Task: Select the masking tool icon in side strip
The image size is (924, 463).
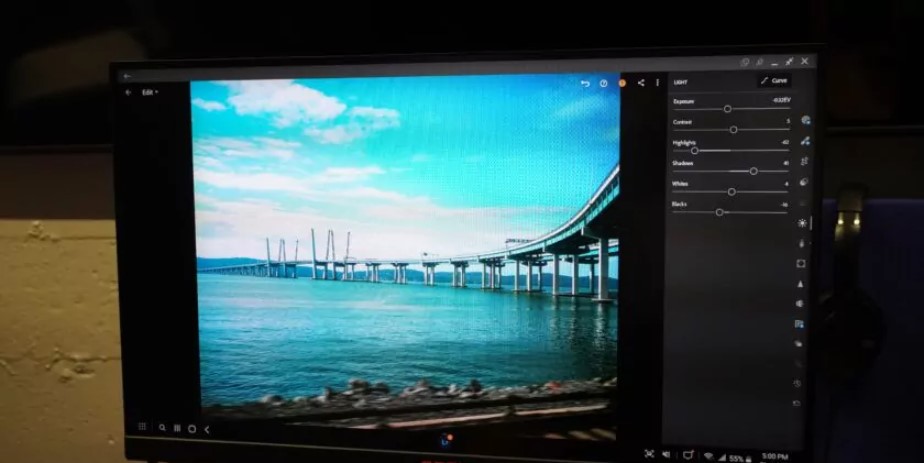Action: pos(806,120)
